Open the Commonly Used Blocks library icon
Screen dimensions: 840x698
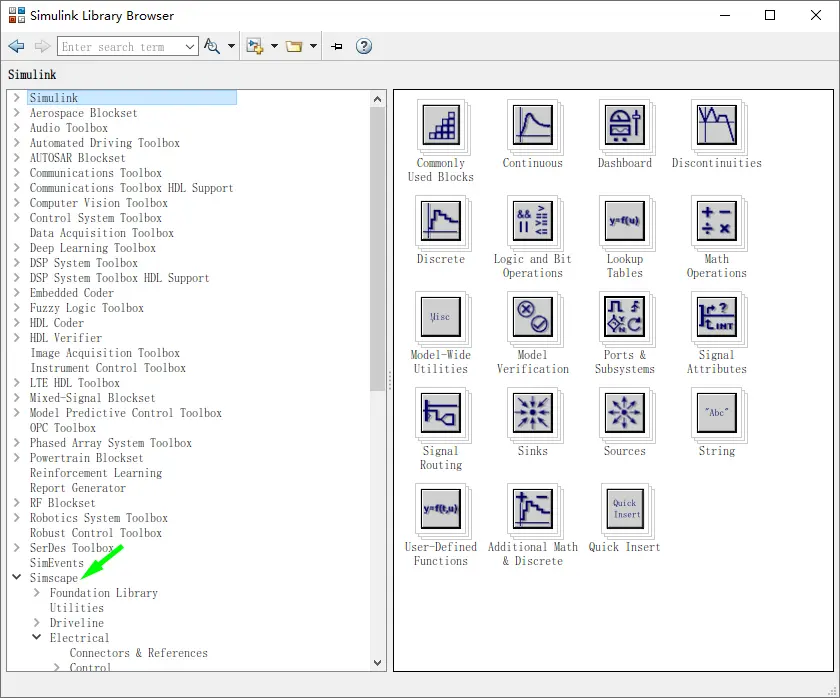pyautogui.click(x=441, y=125)
